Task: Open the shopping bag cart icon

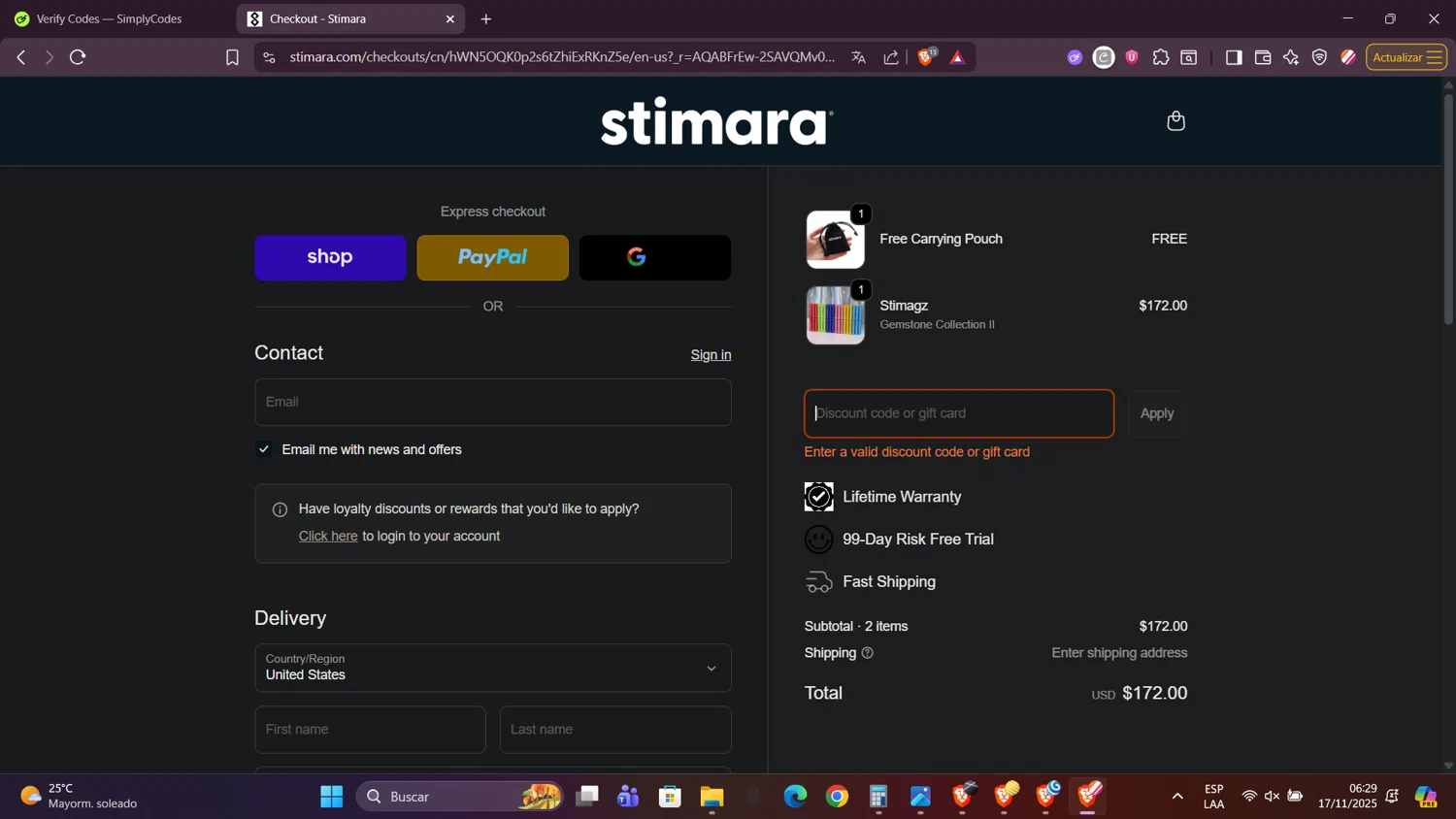Action: click(x=1175, y=120)
